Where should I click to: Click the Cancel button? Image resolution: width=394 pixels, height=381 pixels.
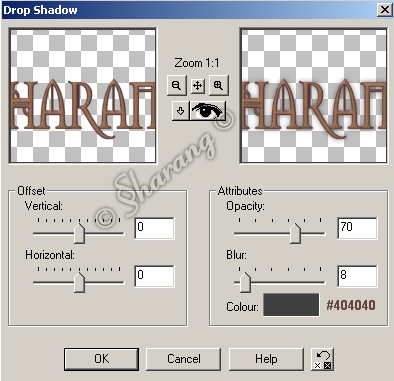click(x=184, y=359)
